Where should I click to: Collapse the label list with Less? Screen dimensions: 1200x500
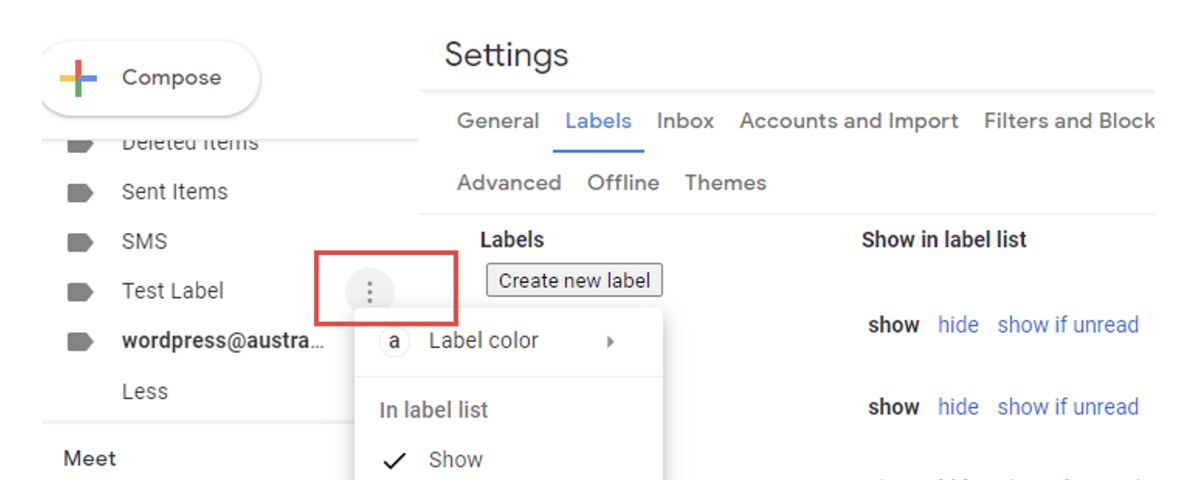click(145, 392)
